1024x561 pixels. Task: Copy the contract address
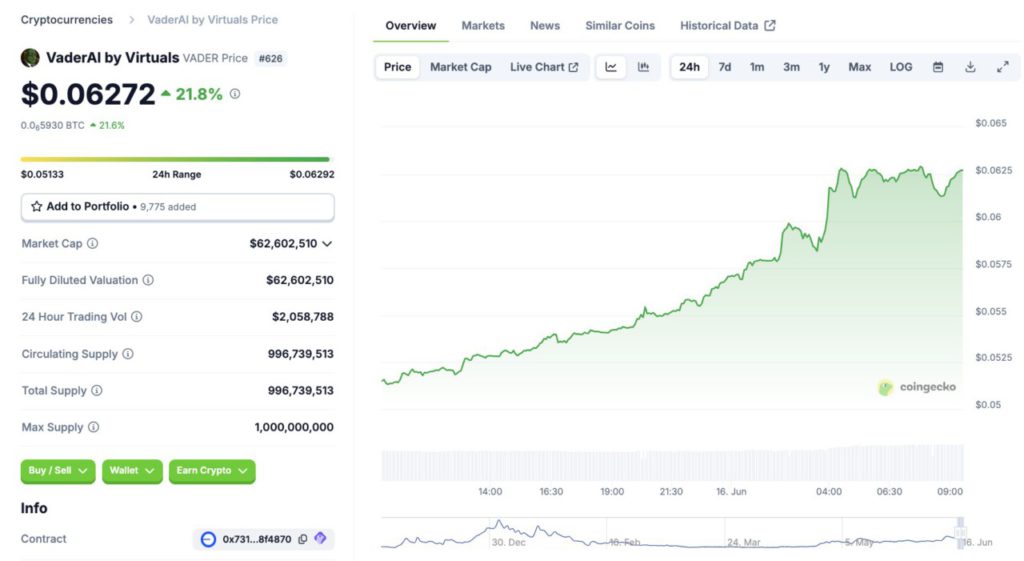point(303,539)
